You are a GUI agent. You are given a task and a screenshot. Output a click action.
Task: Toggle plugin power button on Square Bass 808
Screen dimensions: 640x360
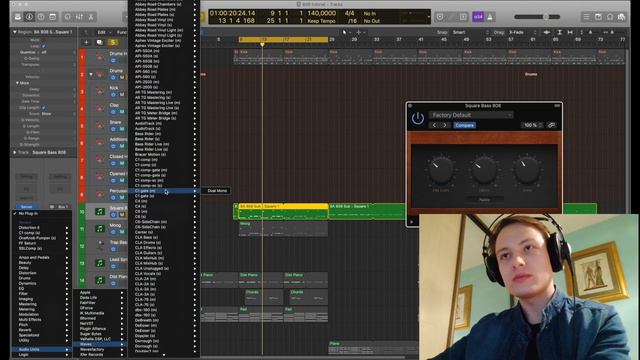[x=418, y=119]
